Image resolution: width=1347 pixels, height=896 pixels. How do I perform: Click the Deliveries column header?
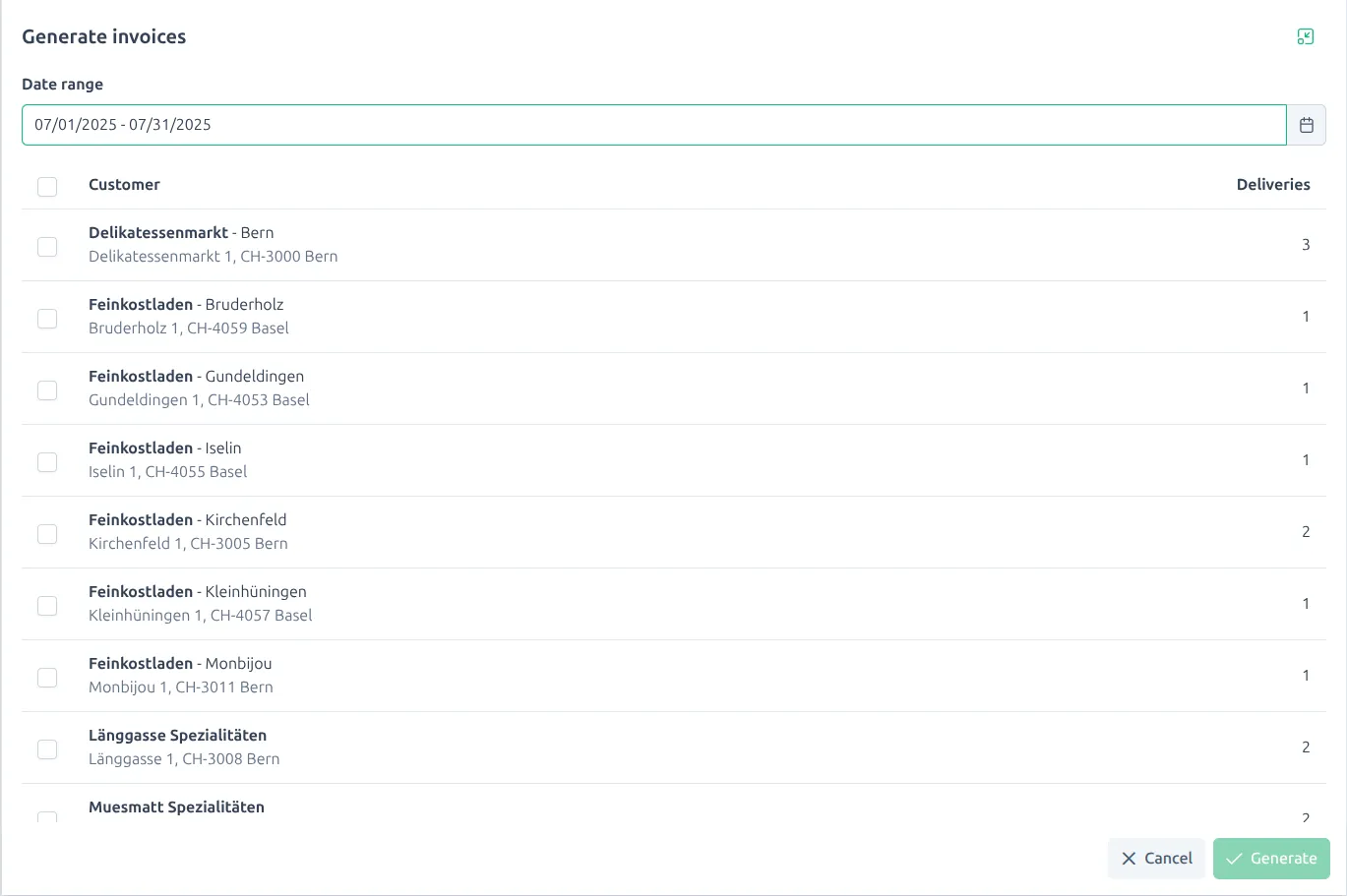click(1273, 184)
